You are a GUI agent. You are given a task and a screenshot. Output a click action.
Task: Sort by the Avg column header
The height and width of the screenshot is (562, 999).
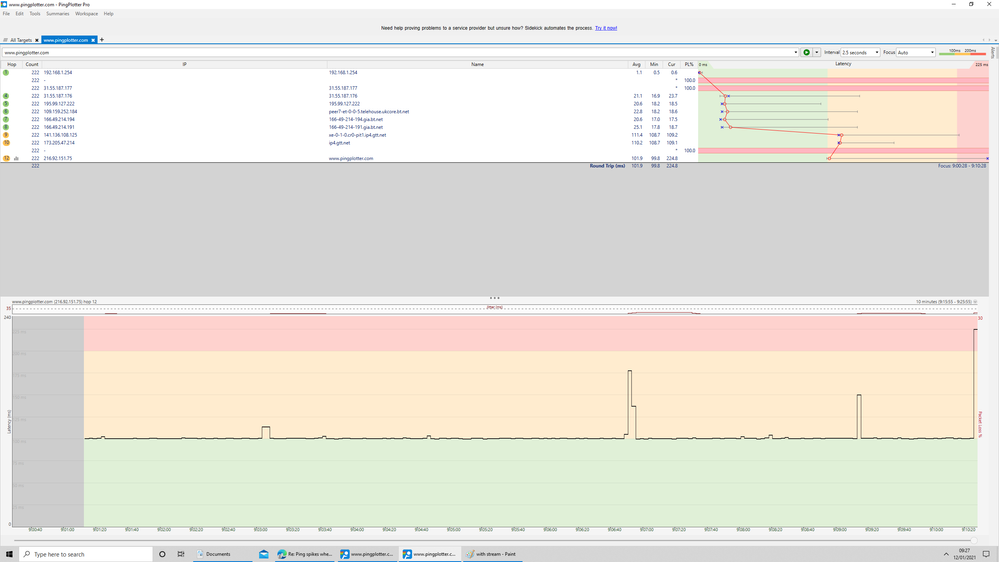click(637, 64)
